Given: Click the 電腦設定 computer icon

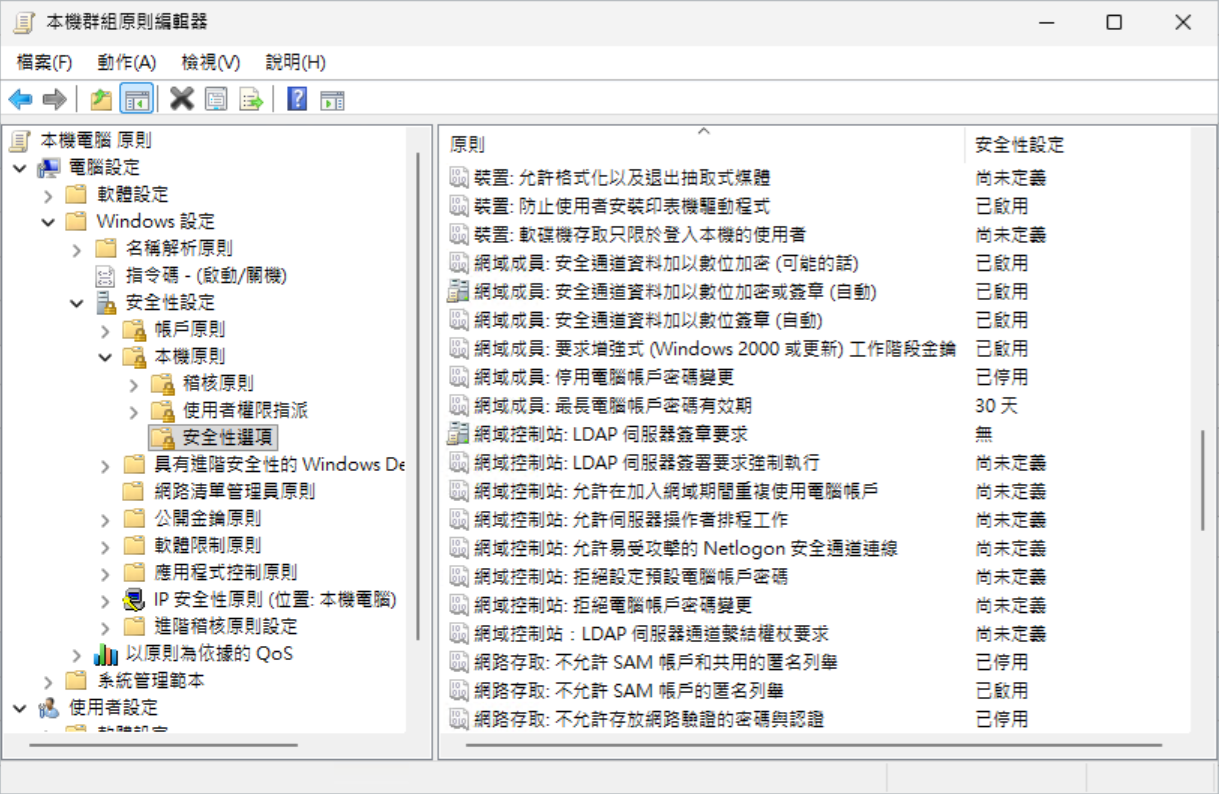Looking at the screenshot, I should pyautogui.click(x=49, y=168).
